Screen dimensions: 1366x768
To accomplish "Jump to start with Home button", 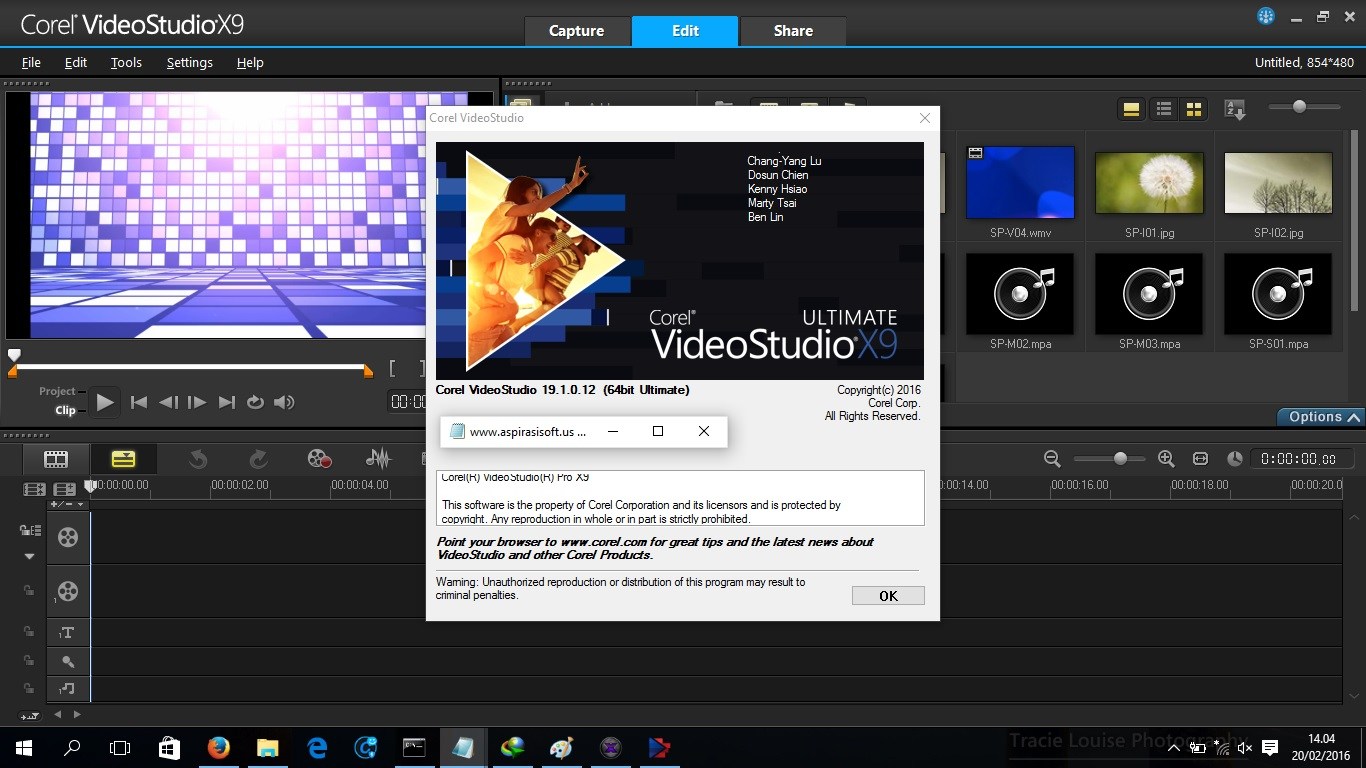I will tap(139, 402).
